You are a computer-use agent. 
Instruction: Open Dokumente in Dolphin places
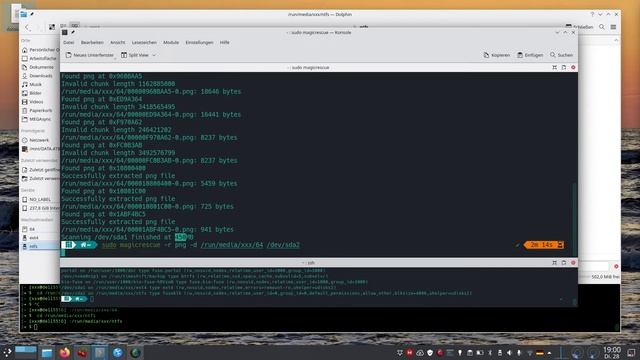40,67
